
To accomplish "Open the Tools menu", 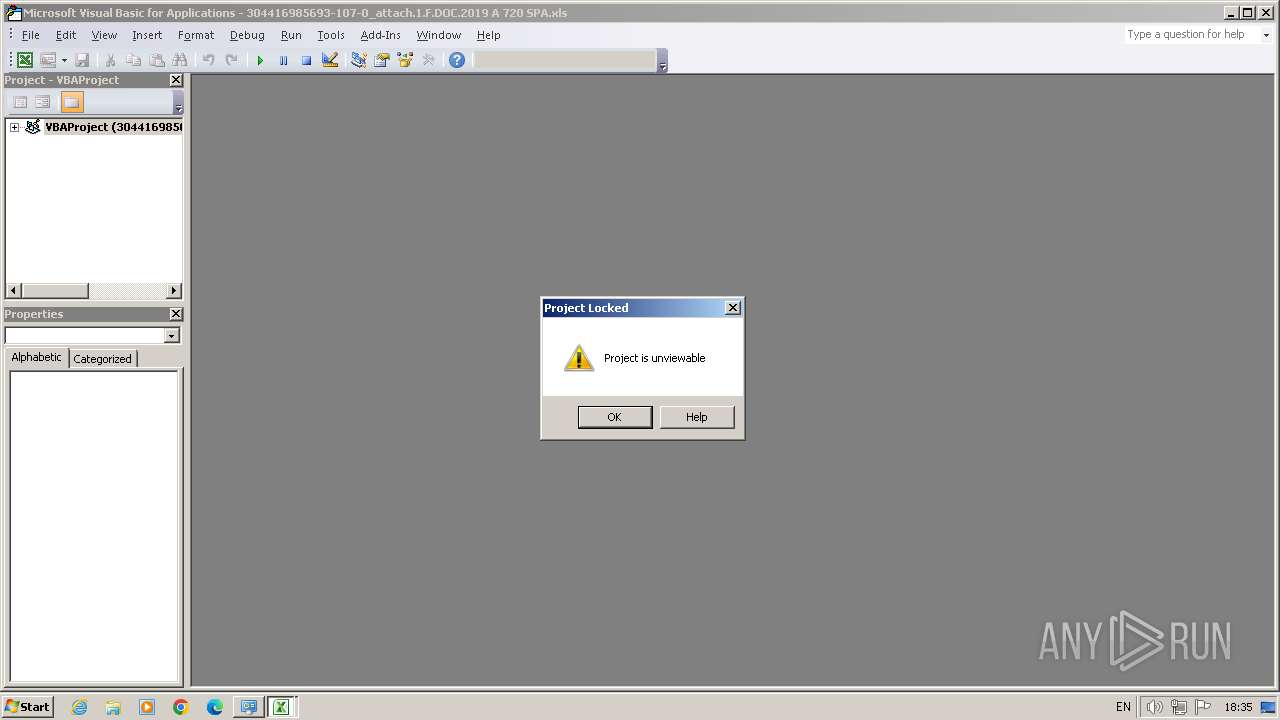I will (331, 35).
